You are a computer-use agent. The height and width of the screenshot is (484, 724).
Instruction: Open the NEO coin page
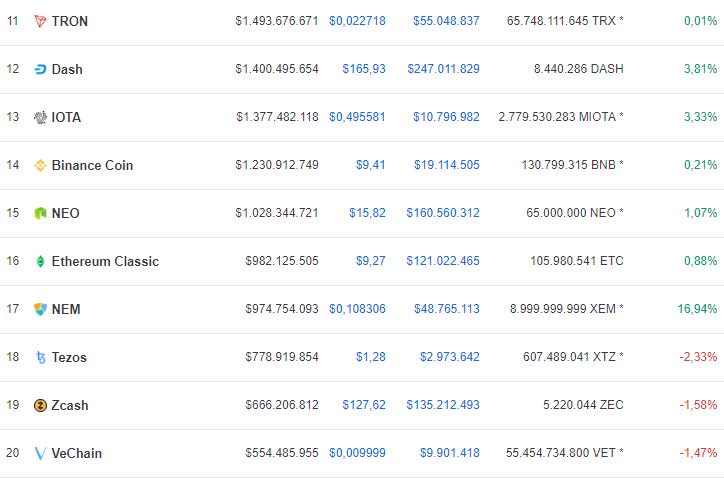(x=66, y=213)
